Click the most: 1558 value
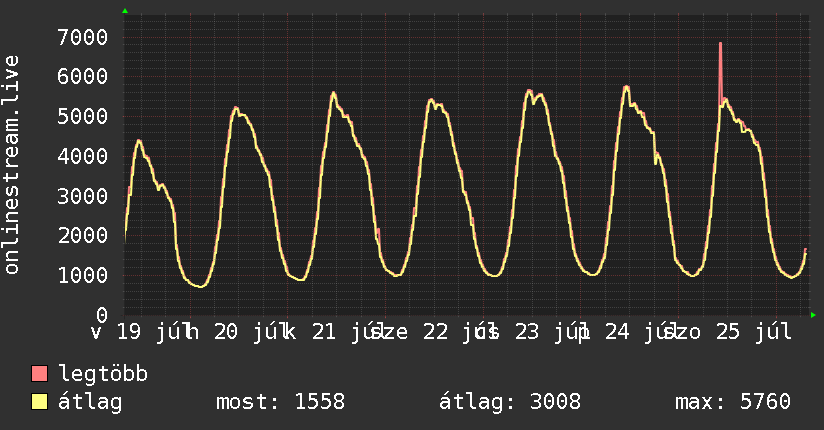824x430 pixels. [x=280, y=402]
